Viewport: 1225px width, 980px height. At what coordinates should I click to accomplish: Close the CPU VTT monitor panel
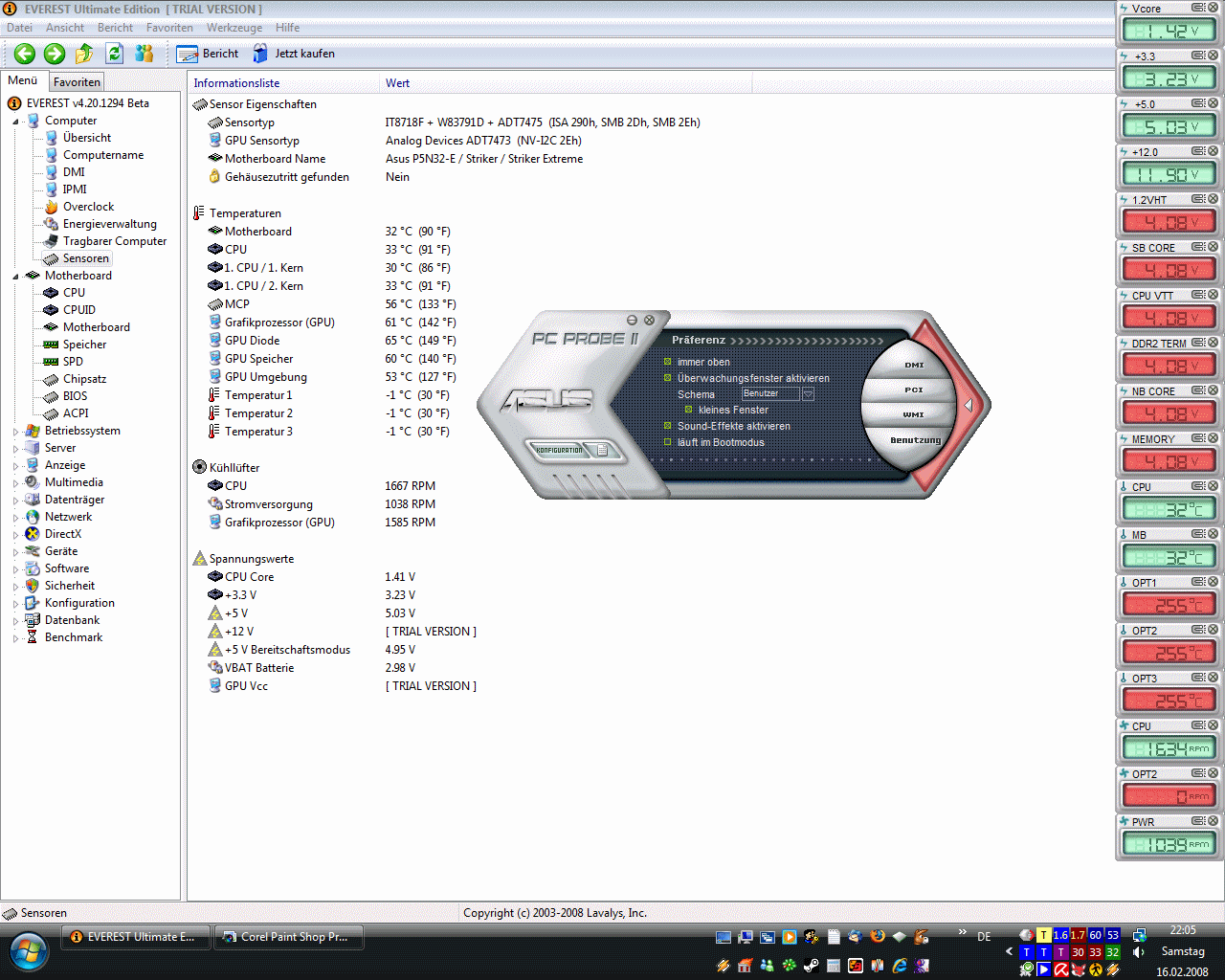pos(1213,295)
